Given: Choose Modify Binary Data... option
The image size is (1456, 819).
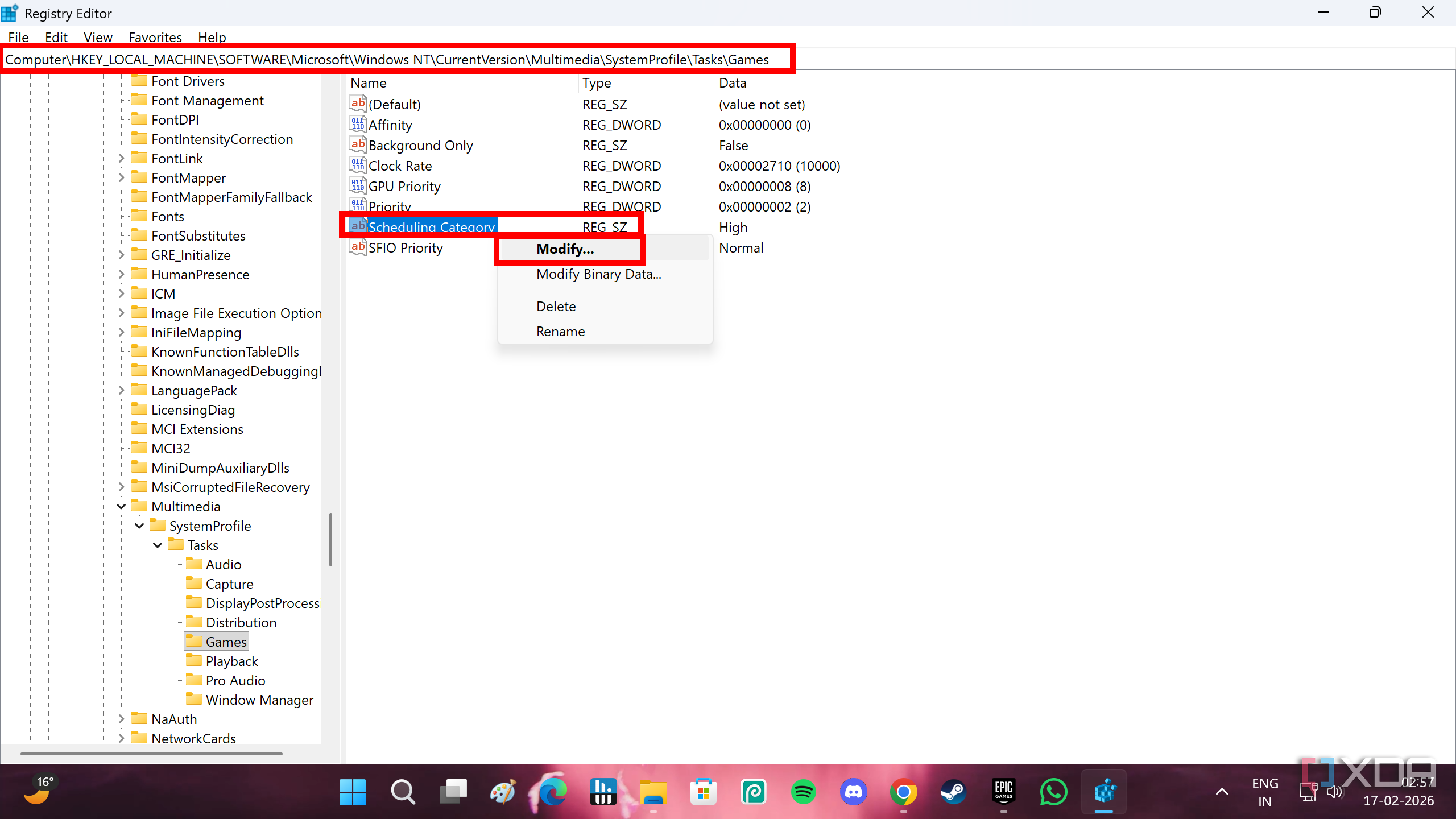Looking at the screenshot, I should click(x=605, y=274).
